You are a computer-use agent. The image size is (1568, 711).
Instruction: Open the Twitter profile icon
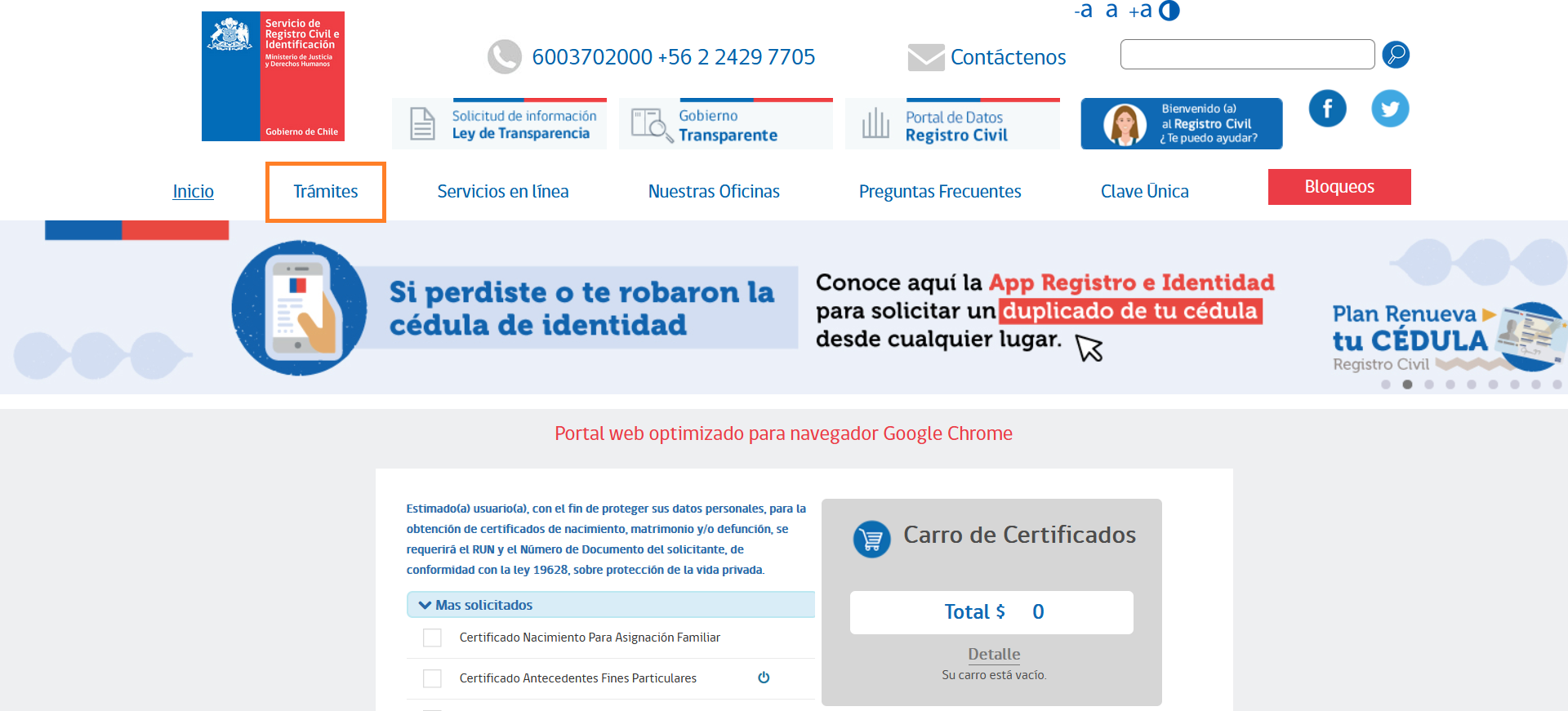pyautogui.click(x=1389, y=109)
